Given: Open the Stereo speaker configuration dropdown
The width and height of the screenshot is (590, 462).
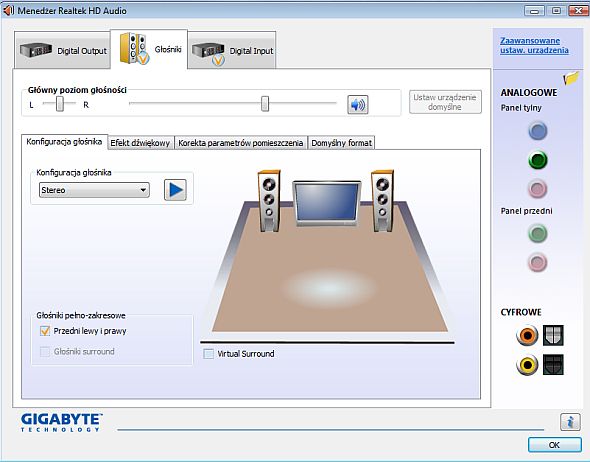Looking at the screenshot, I should click(94, 190).
